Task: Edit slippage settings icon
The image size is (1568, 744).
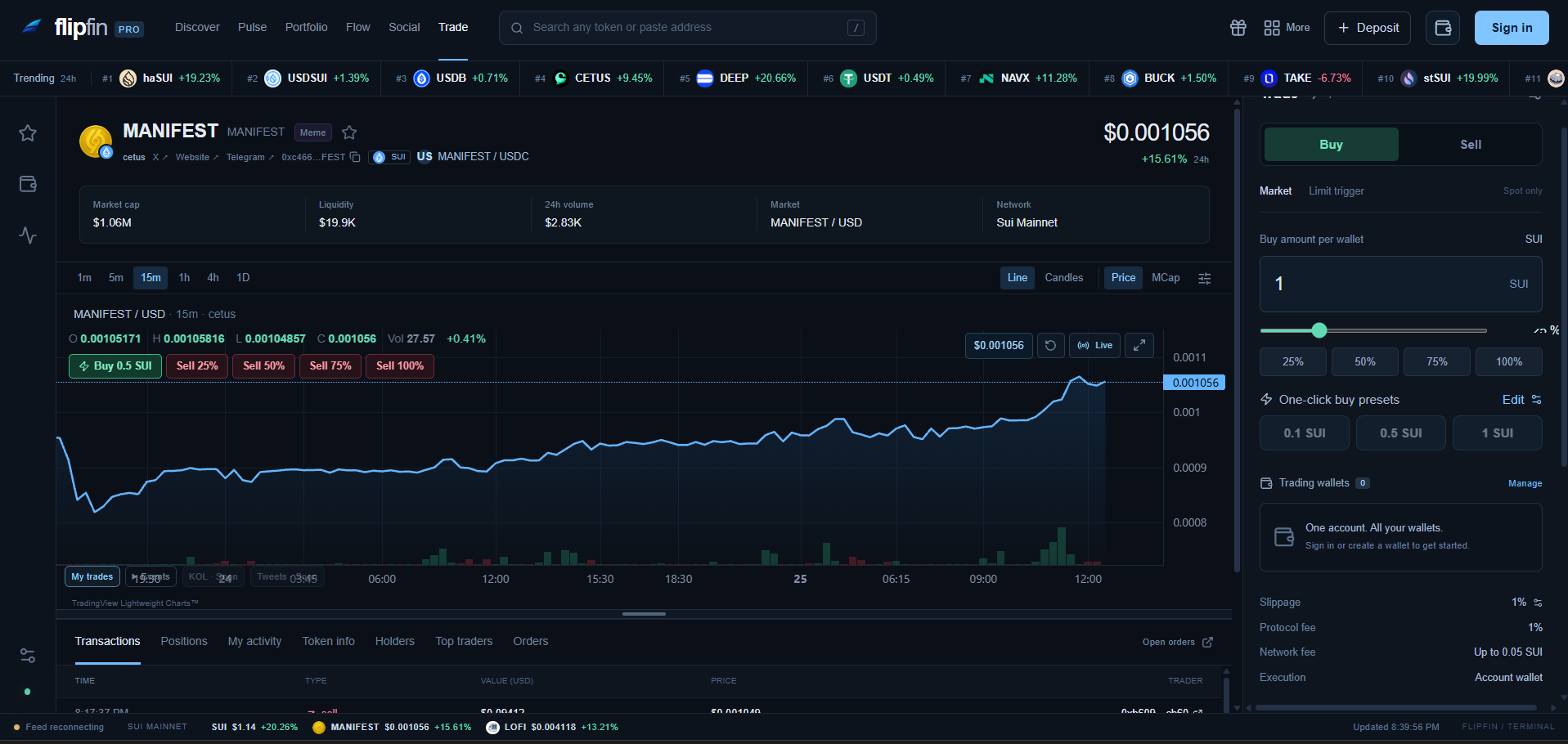Action: point(1538,603)
